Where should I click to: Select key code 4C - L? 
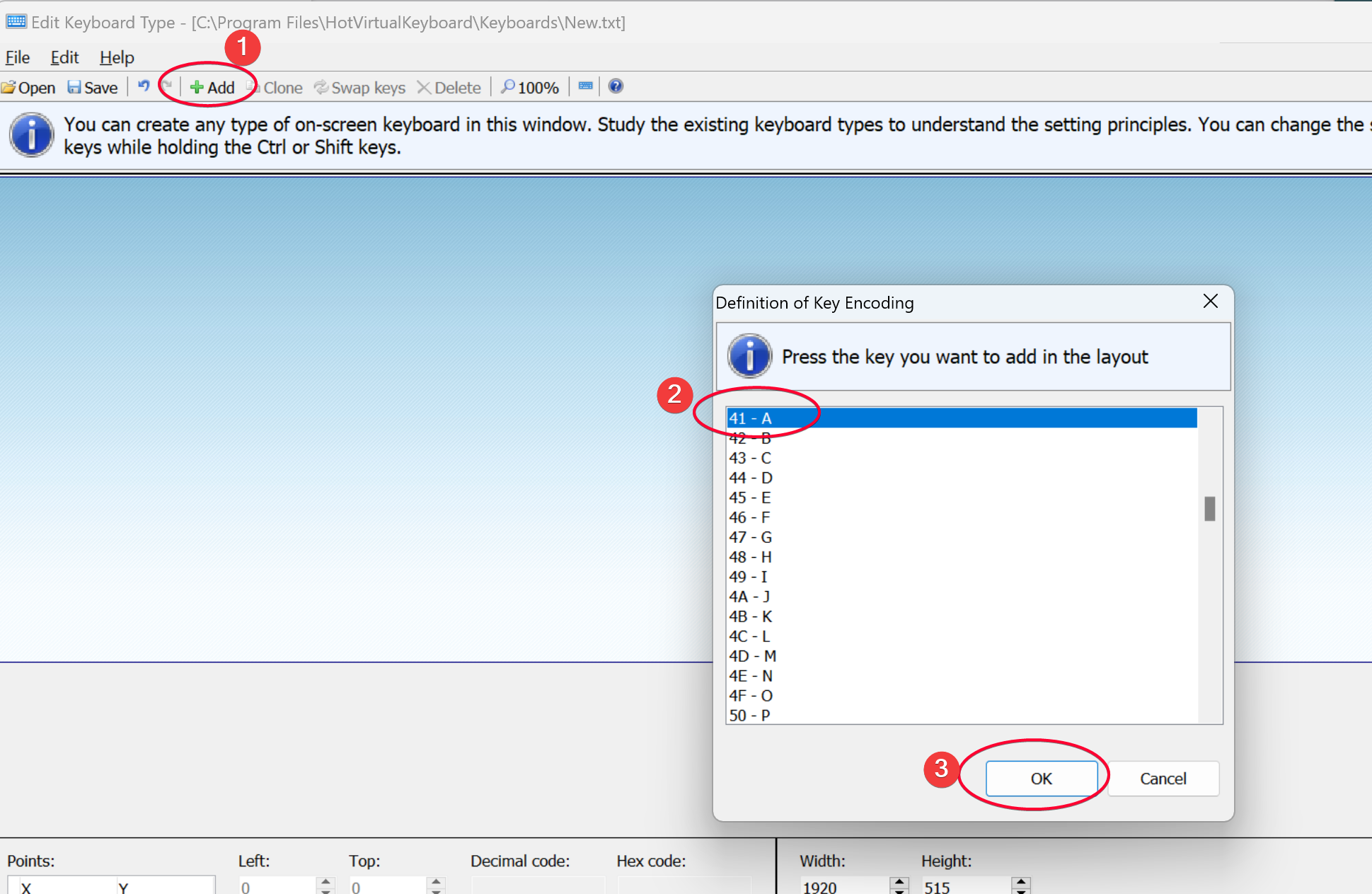click(962, 636)
